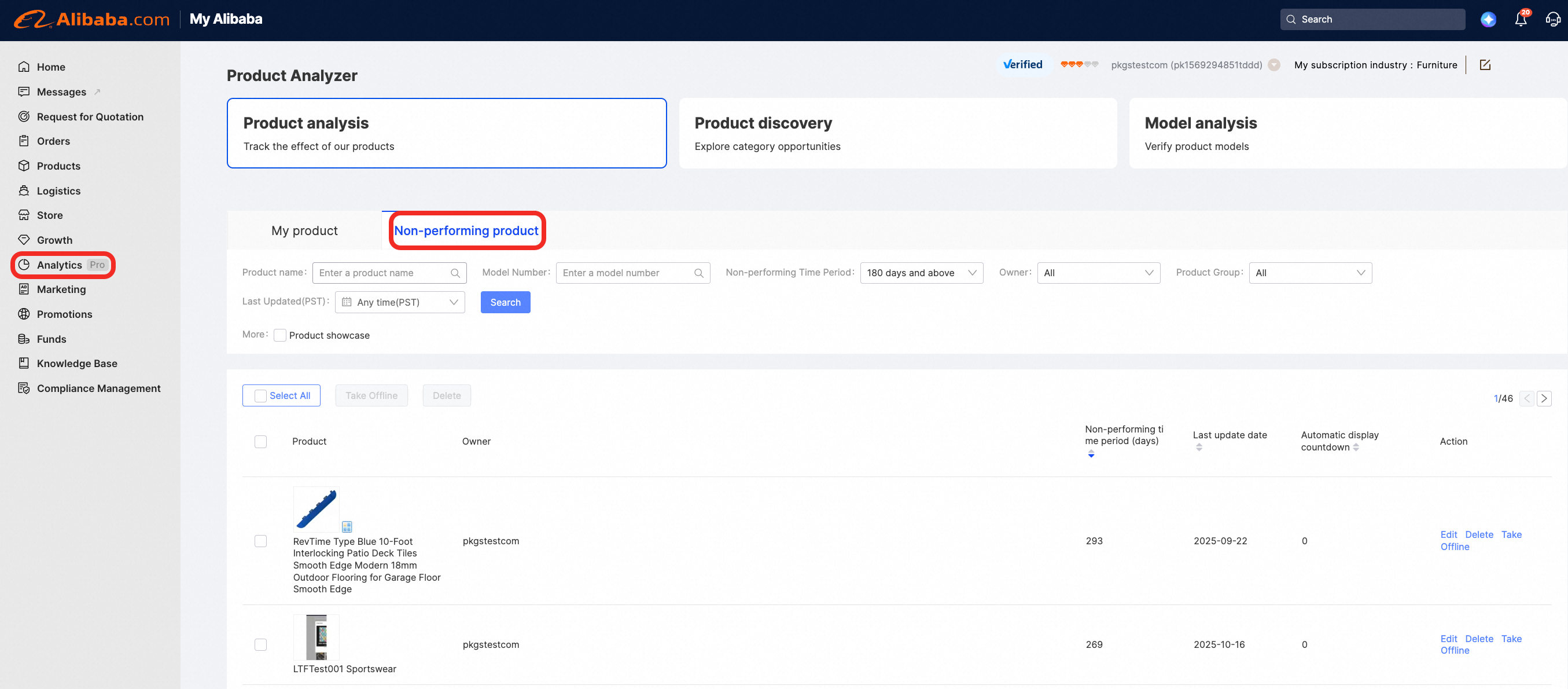The width and height of the screenshot is (1568, 689).
Task: Click the bulk Delete button
Action: tap(446, 395)
